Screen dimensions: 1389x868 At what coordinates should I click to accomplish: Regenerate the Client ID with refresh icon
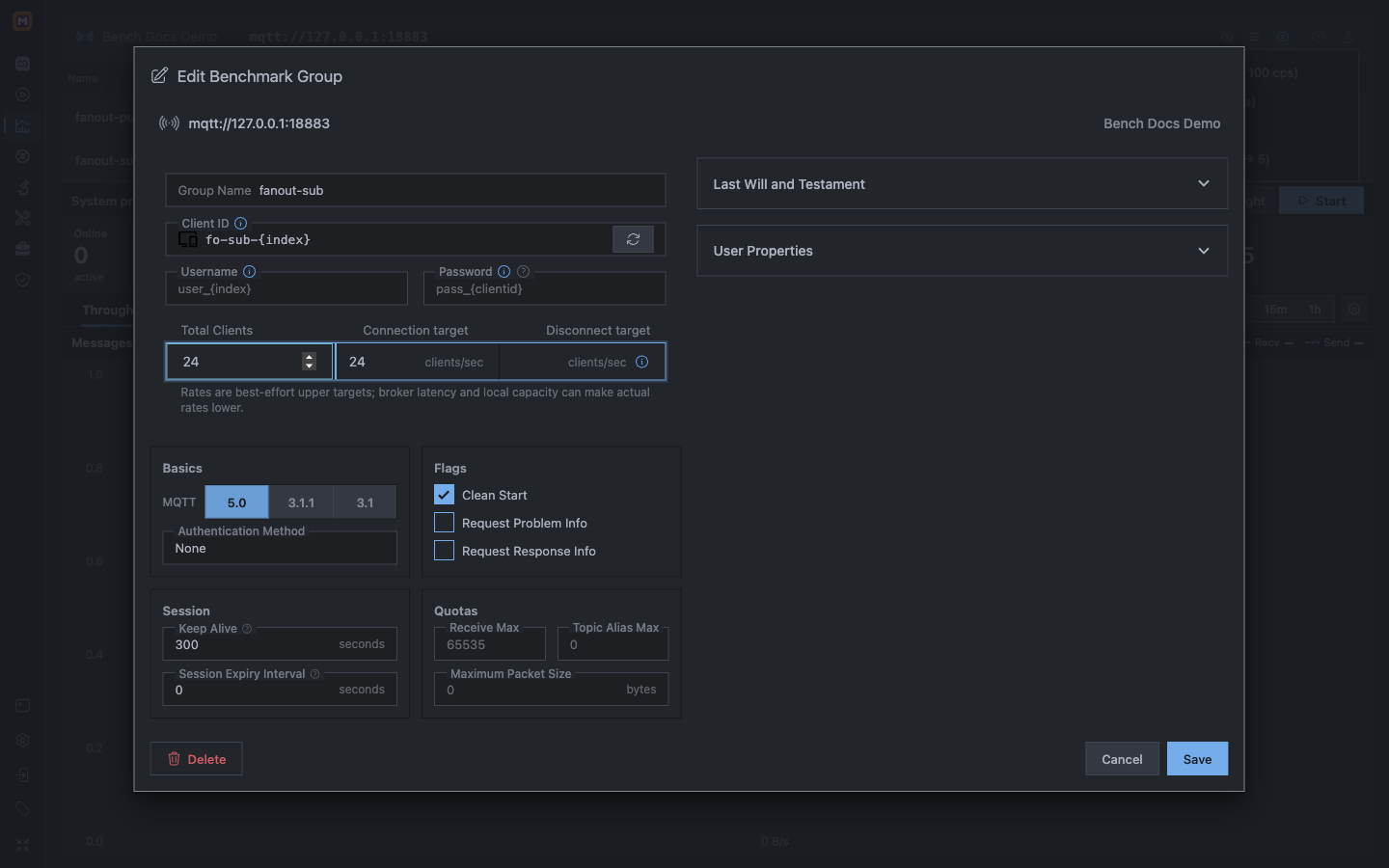633,239
